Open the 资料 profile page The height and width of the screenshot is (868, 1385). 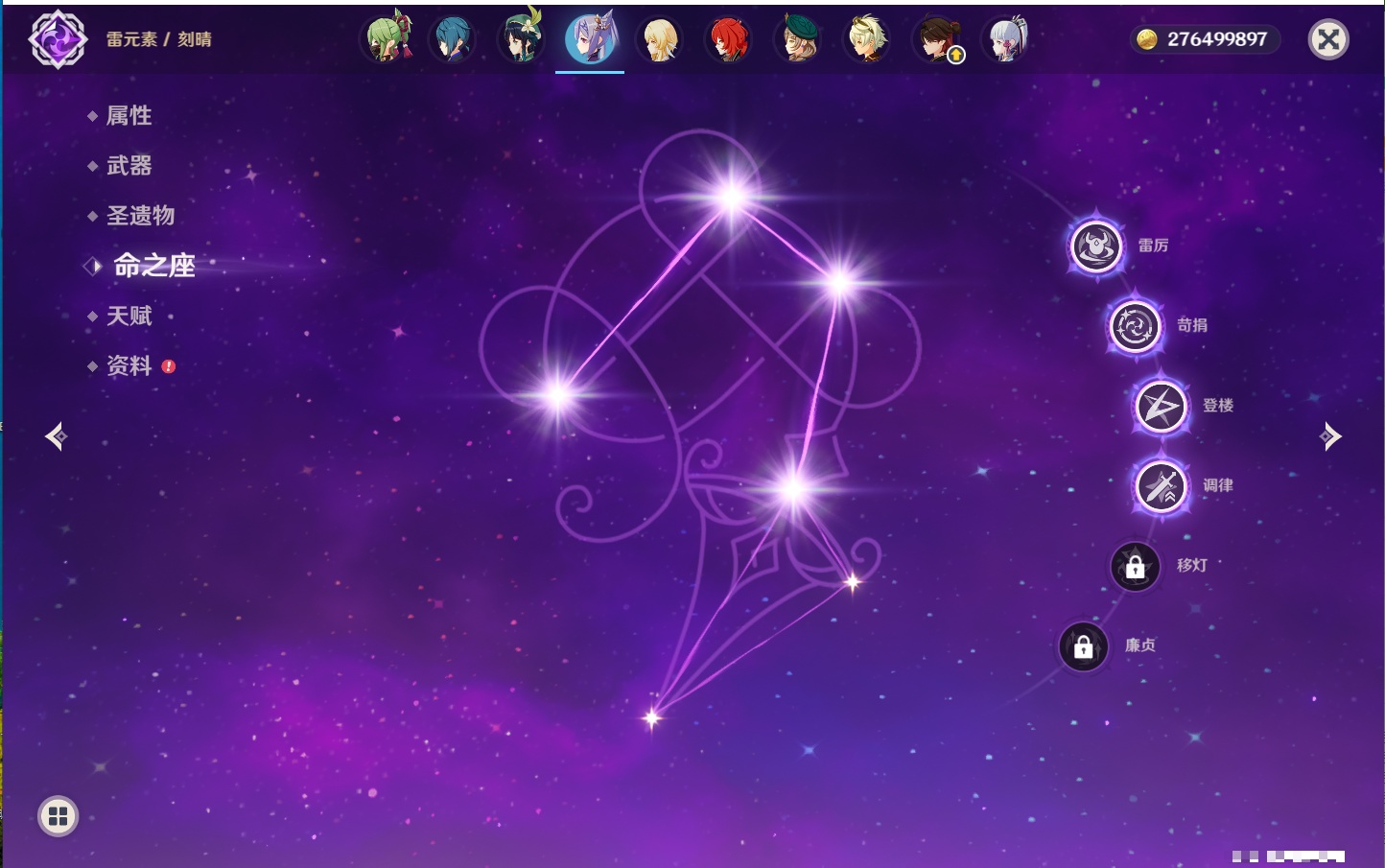pos(129,366)
